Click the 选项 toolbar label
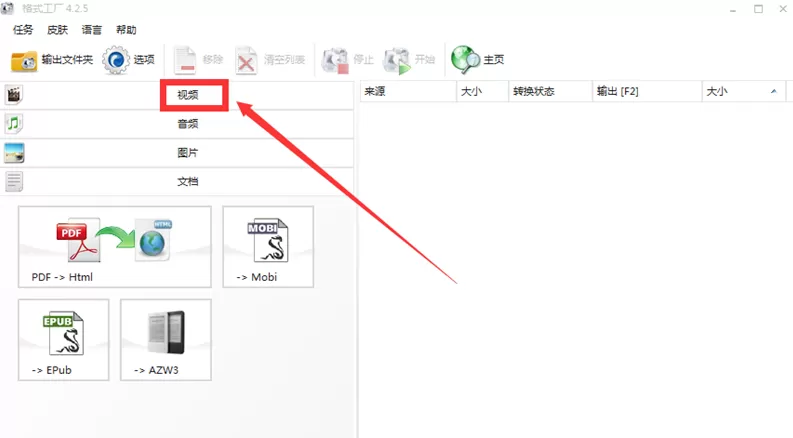This screenshot has height=438, width=793. click(x=144, y=60)
